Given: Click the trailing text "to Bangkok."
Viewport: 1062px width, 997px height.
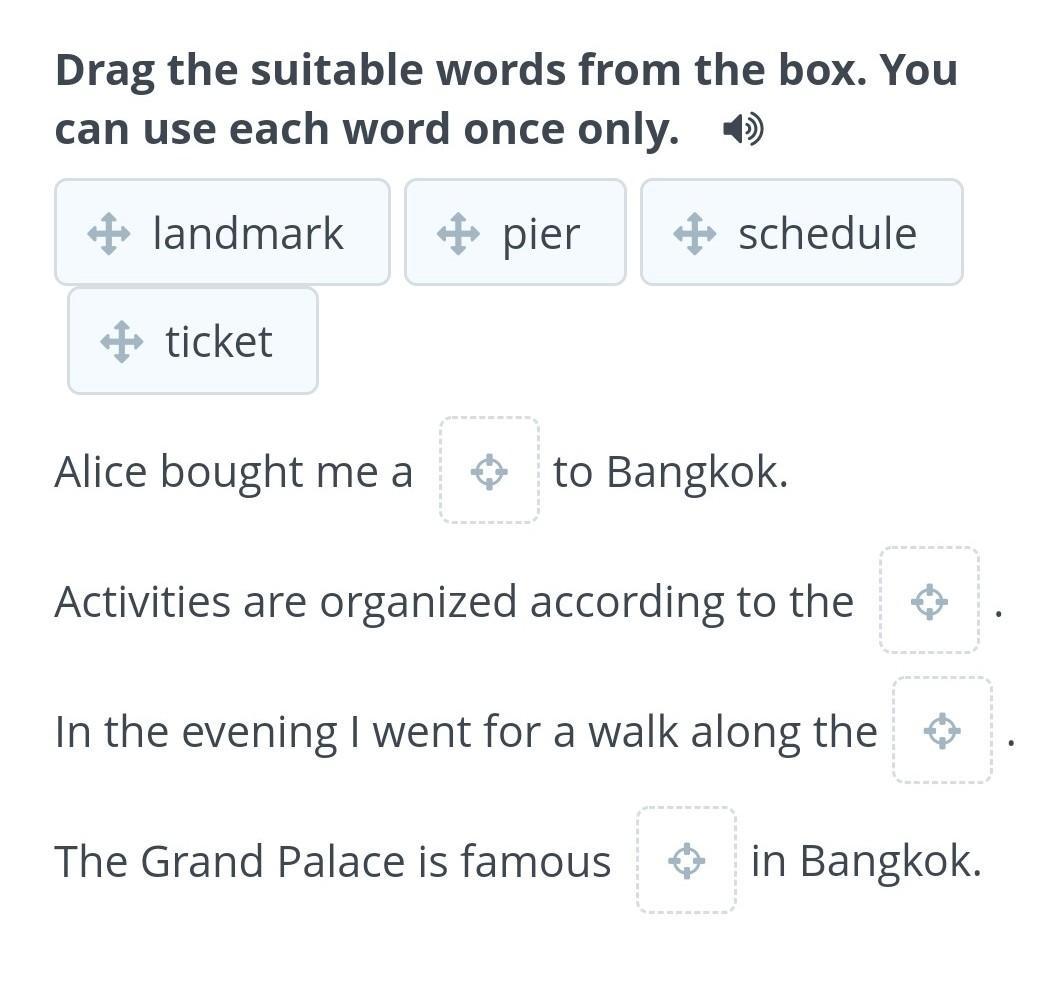Looking at the screenshot, I should [x=671, y=472].
